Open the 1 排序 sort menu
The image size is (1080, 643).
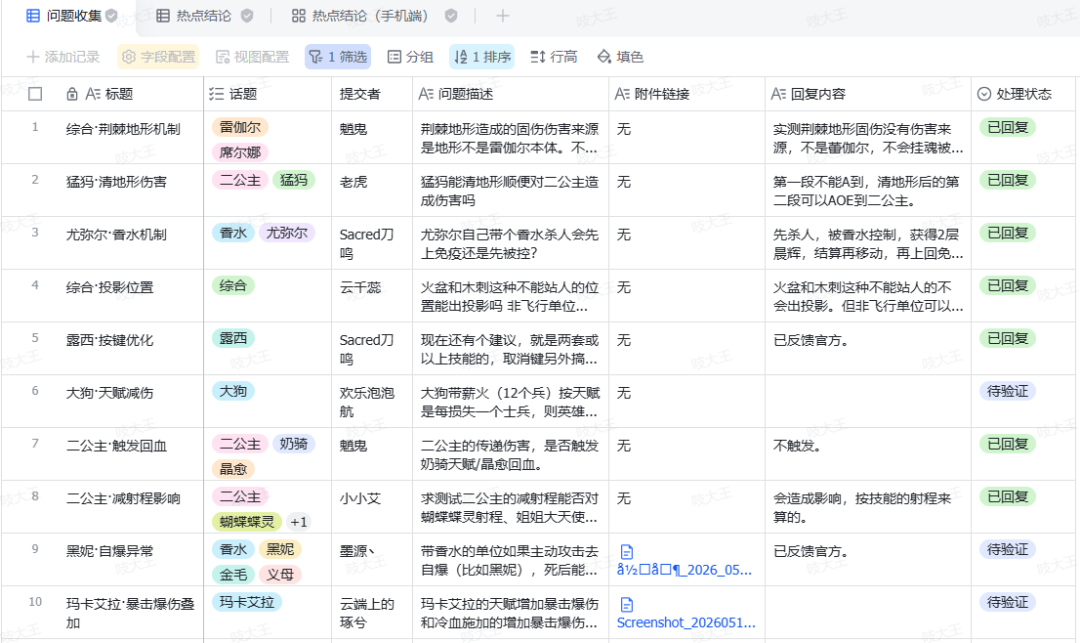[x=482, y=56]
